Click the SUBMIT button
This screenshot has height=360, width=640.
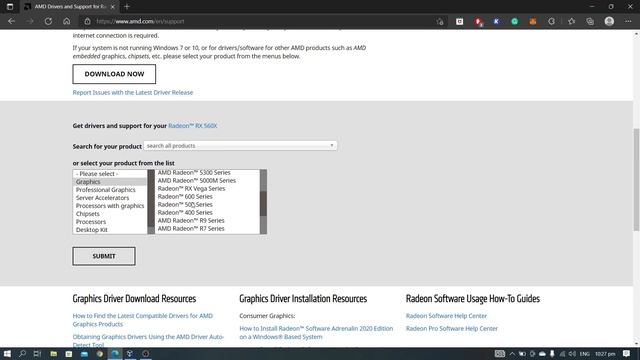click(104, 256)
